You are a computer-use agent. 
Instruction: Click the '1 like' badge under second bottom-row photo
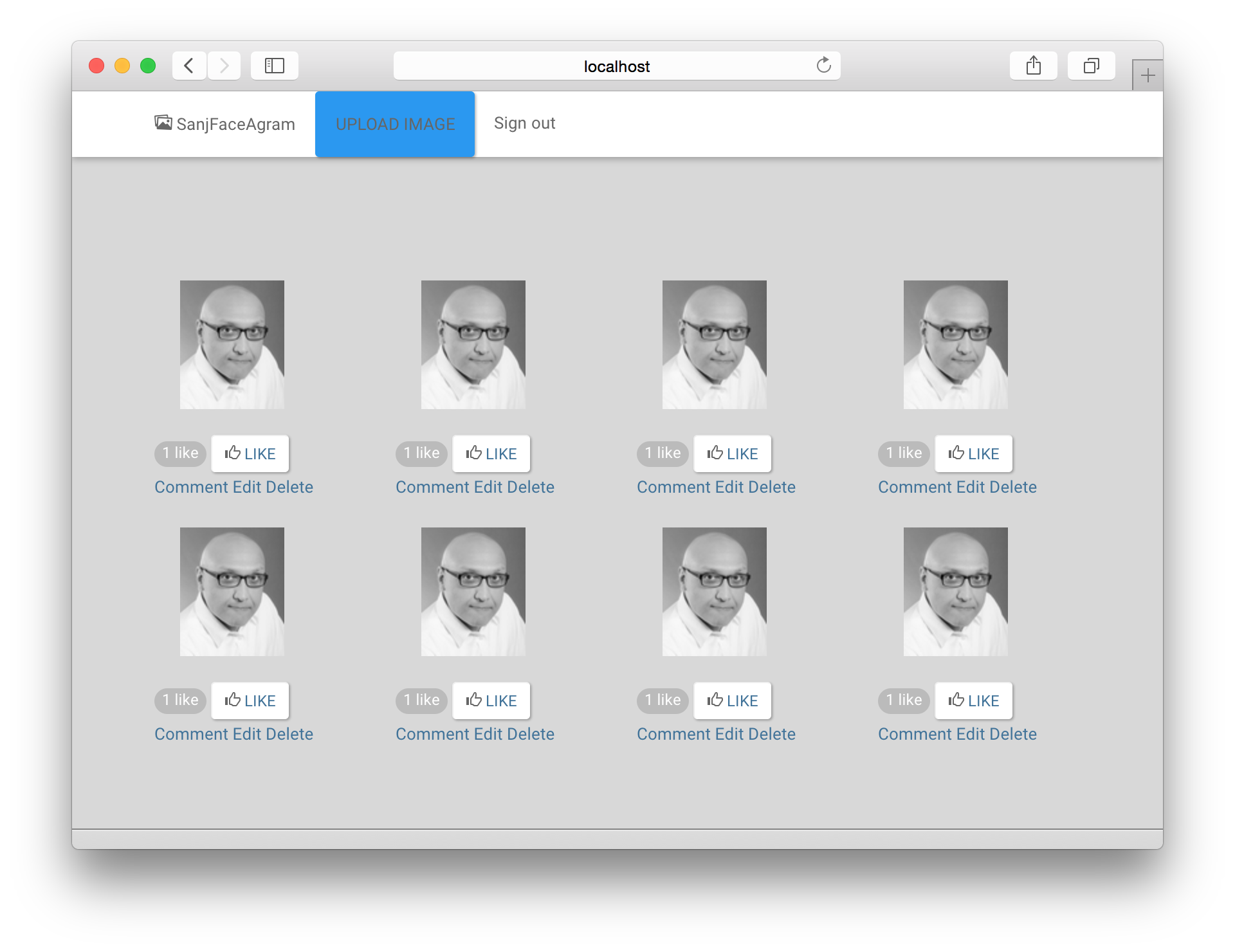(x=421, y=700)
